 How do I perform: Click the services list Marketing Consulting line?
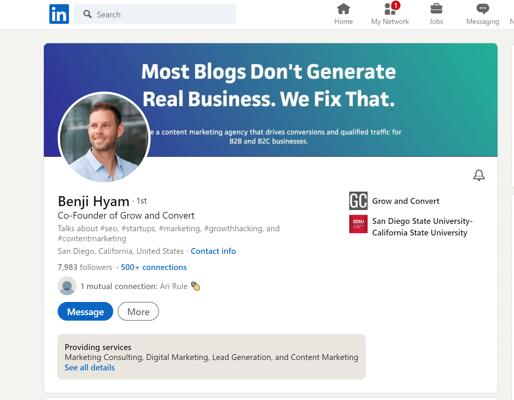tap(212, 357)
